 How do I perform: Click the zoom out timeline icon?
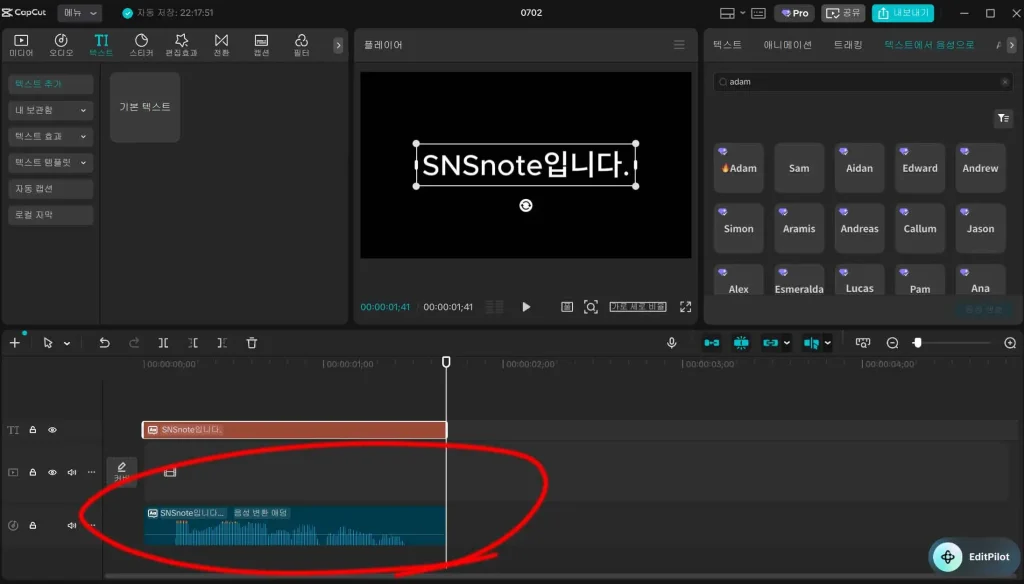pyautogui.click(x=892, y=343)
